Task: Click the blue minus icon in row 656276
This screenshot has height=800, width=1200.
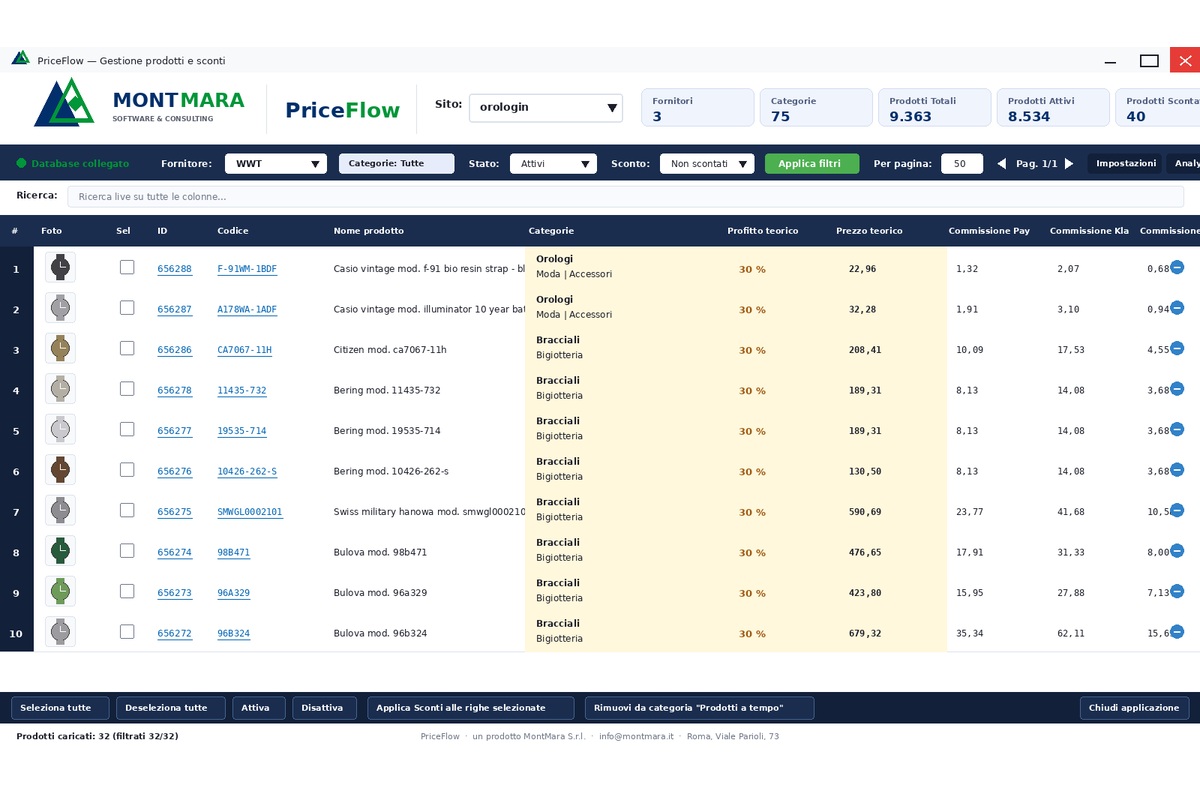Action: (1177, 470)
